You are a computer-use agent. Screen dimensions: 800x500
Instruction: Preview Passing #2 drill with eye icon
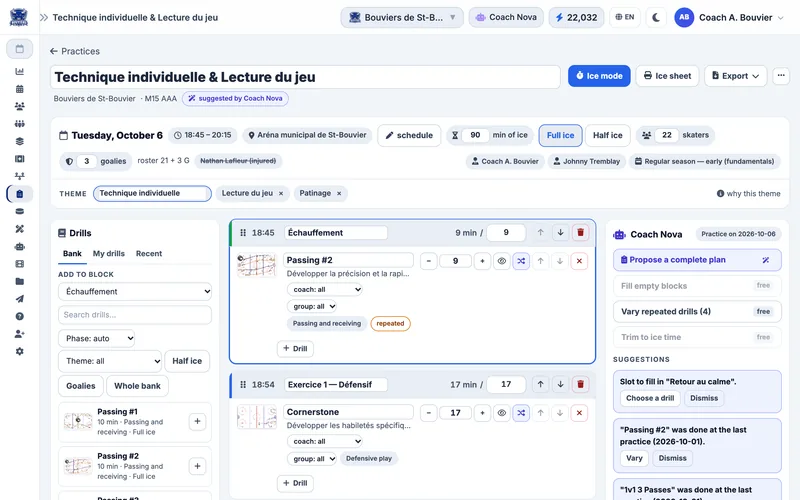[502, 261]
